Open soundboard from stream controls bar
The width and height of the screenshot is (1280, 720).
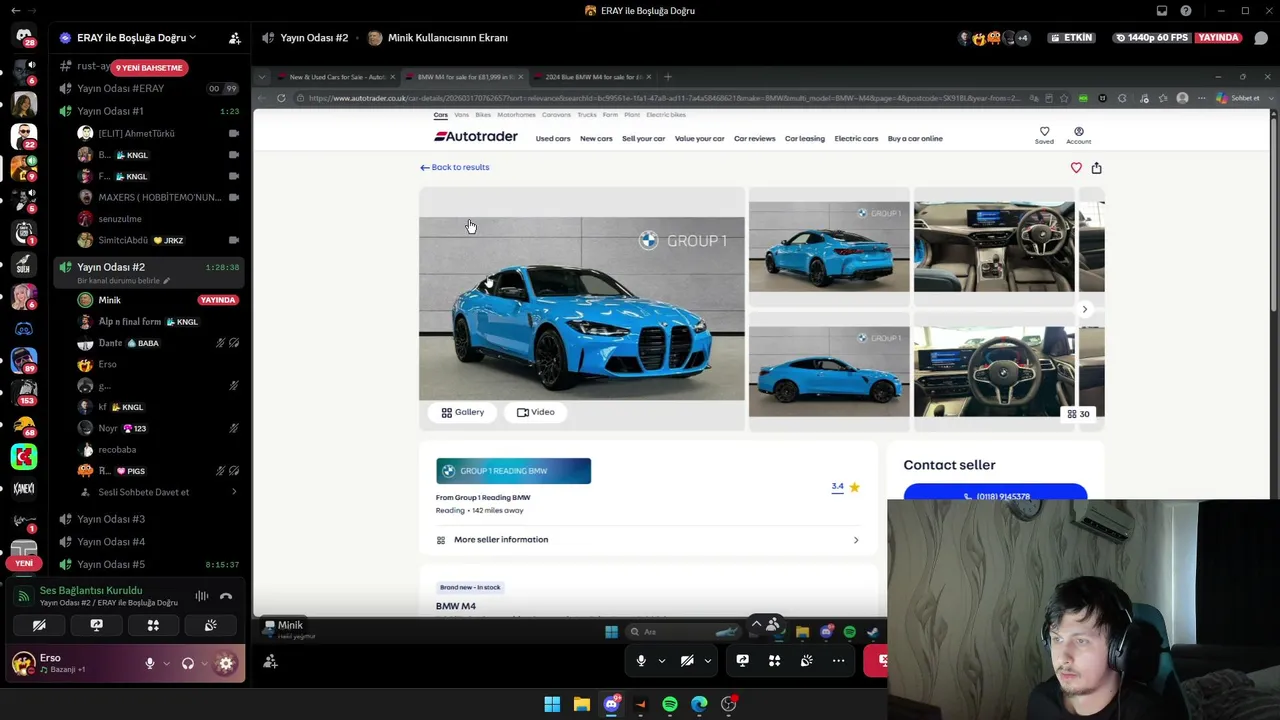point(806,661)
